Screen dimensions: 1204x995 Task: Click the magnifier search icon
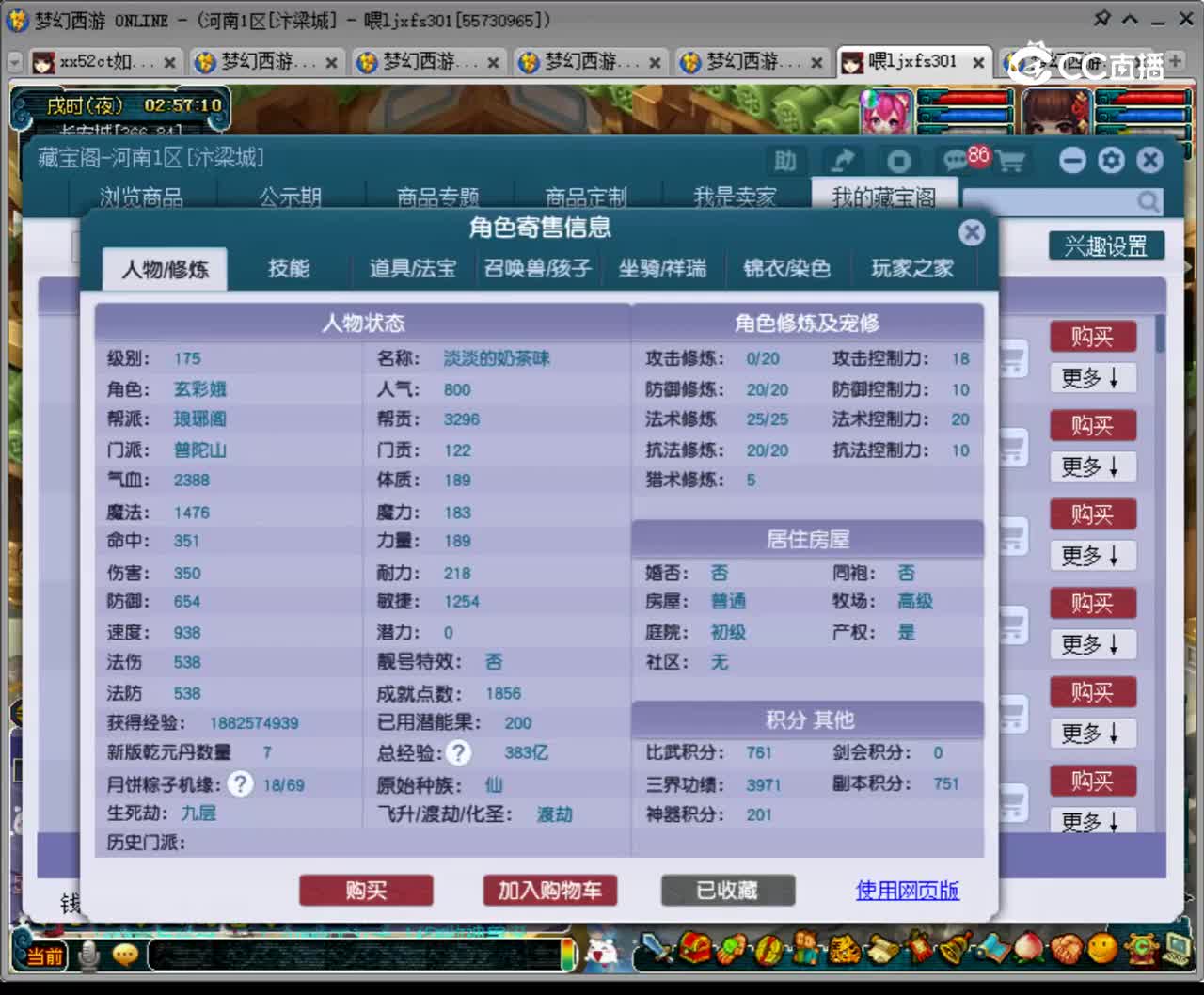tap(1148, 201)
